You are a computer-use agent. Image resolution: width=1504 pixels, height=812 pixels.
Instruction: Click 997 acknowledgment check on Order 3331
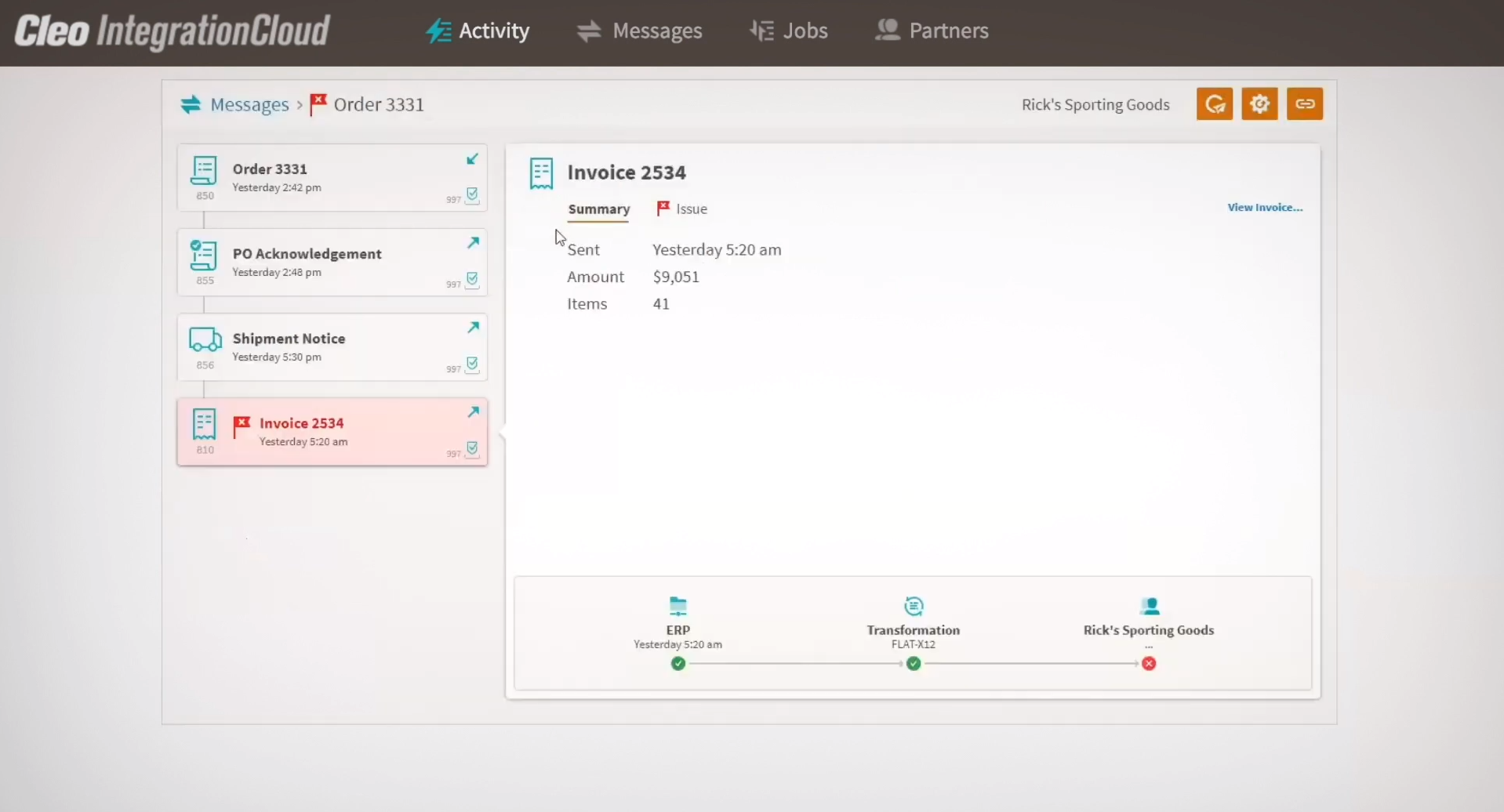(x=472, y=194)
